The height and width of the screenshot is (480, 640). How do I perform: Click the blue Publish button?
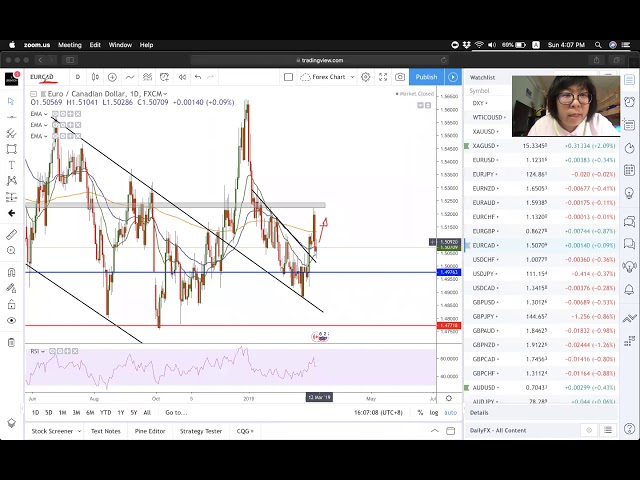click(x=426, y=77)
